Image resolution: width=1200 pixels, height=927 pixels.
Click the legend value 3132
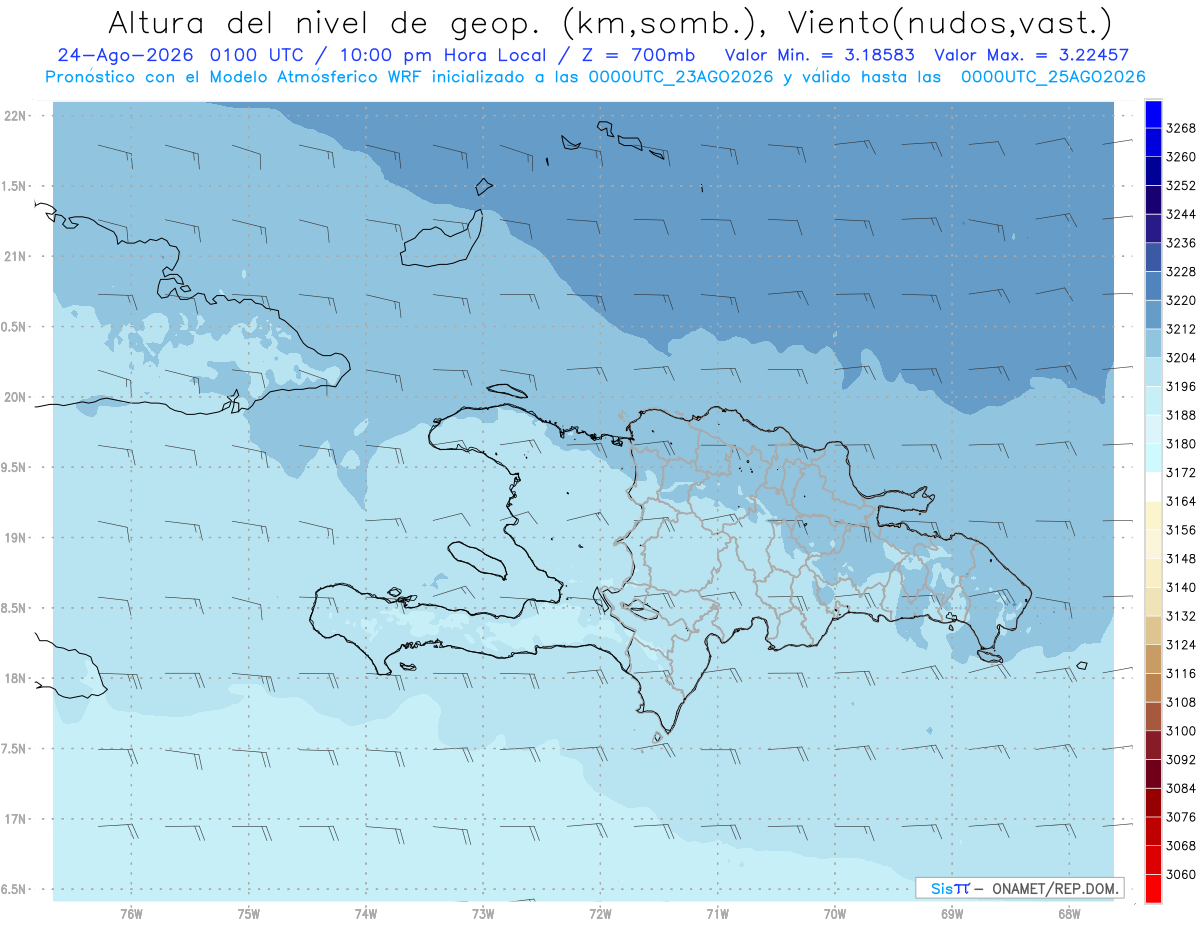pos(1180,616)
